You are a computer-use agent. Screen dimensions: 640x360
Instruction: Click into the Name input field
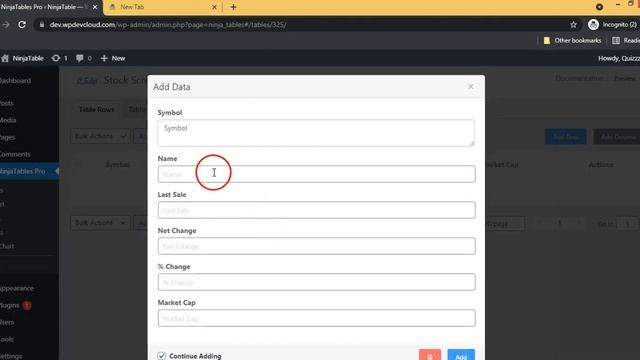point(316,174)
